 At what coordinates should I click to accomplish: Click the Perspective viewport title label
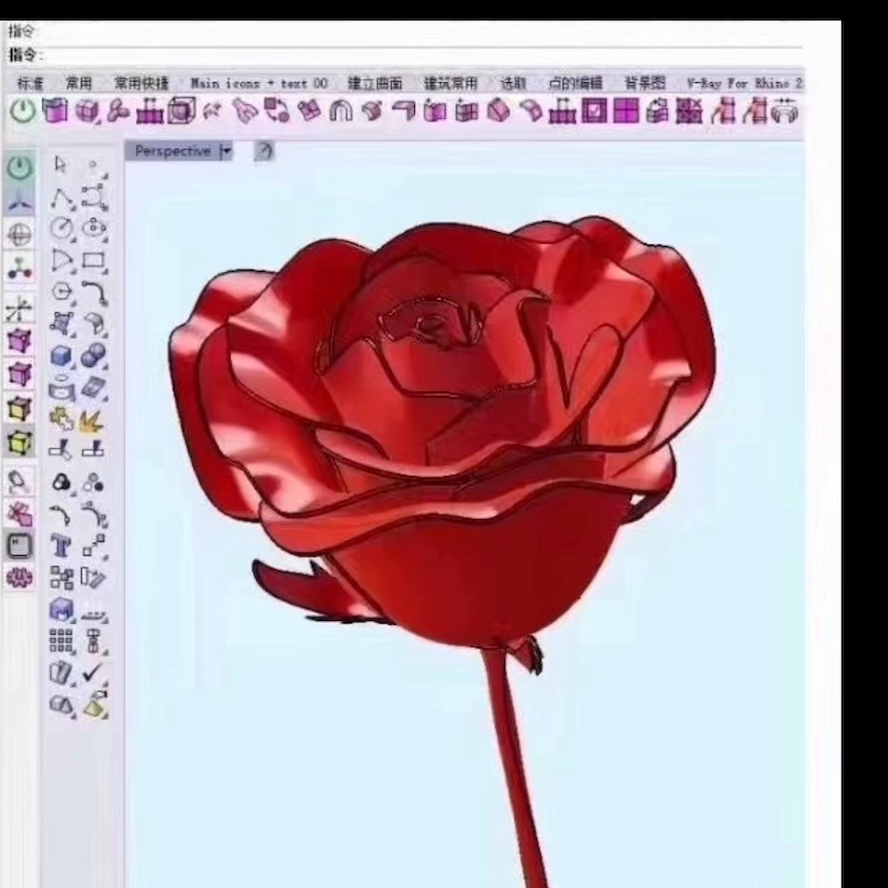pyautogui.click(x=173, y=151)
